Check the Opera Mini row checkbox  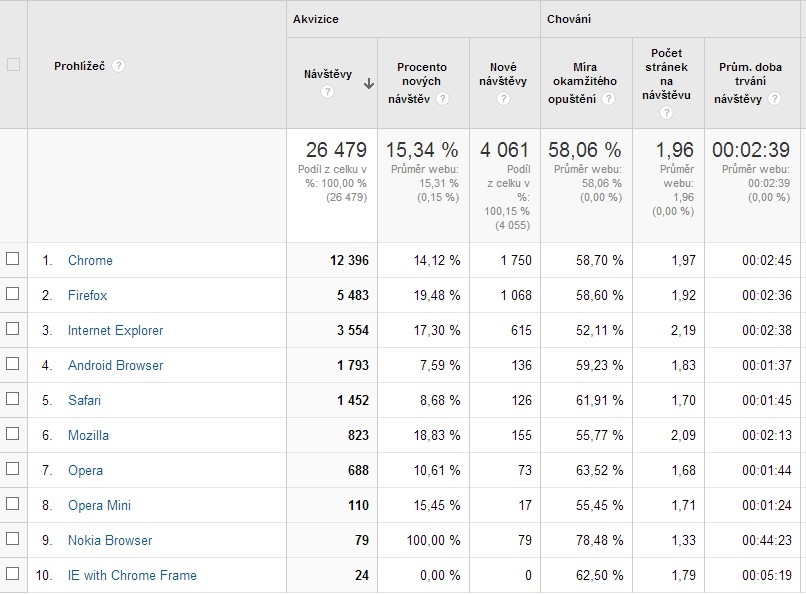tap(12, 504)
